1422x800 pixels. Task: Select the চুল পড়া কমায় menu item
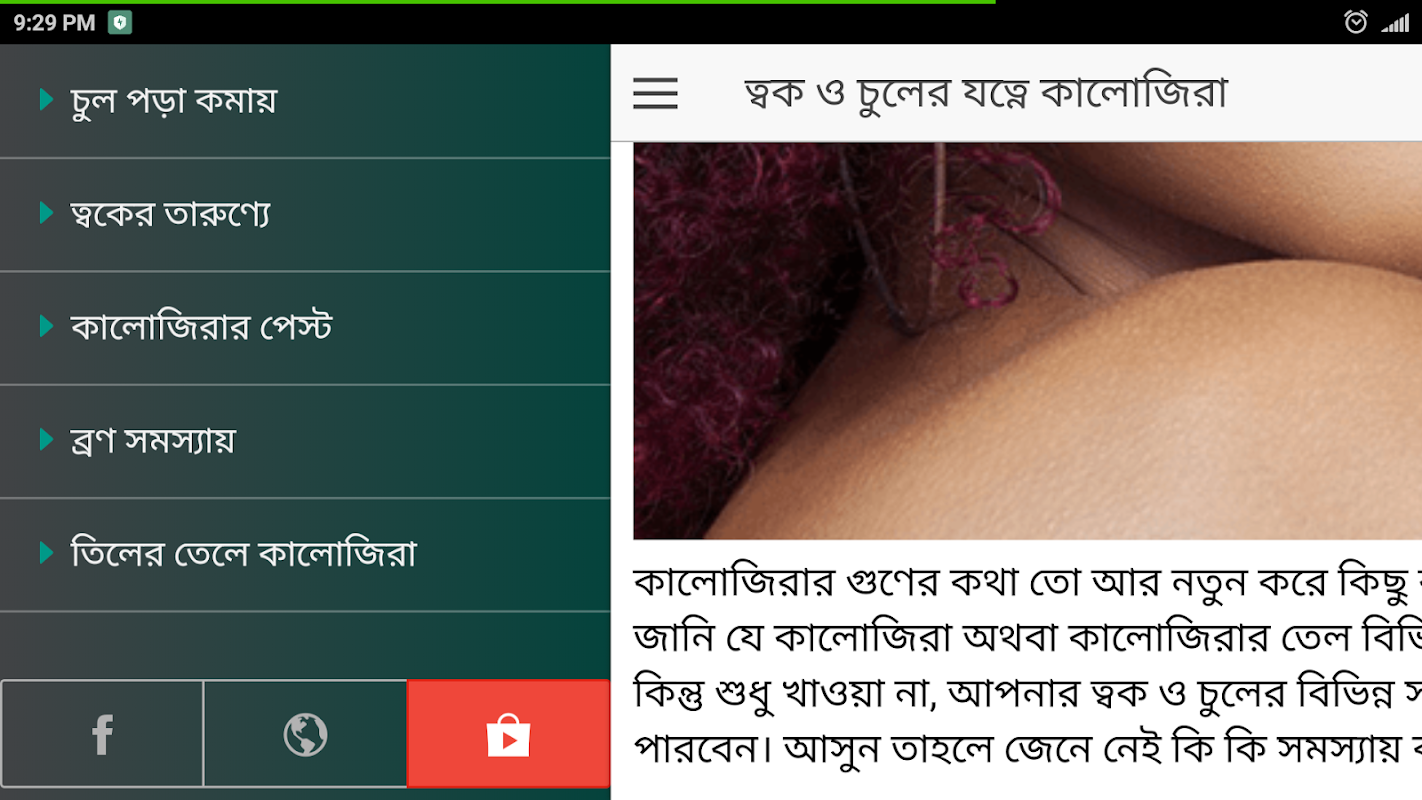point(305,101)
